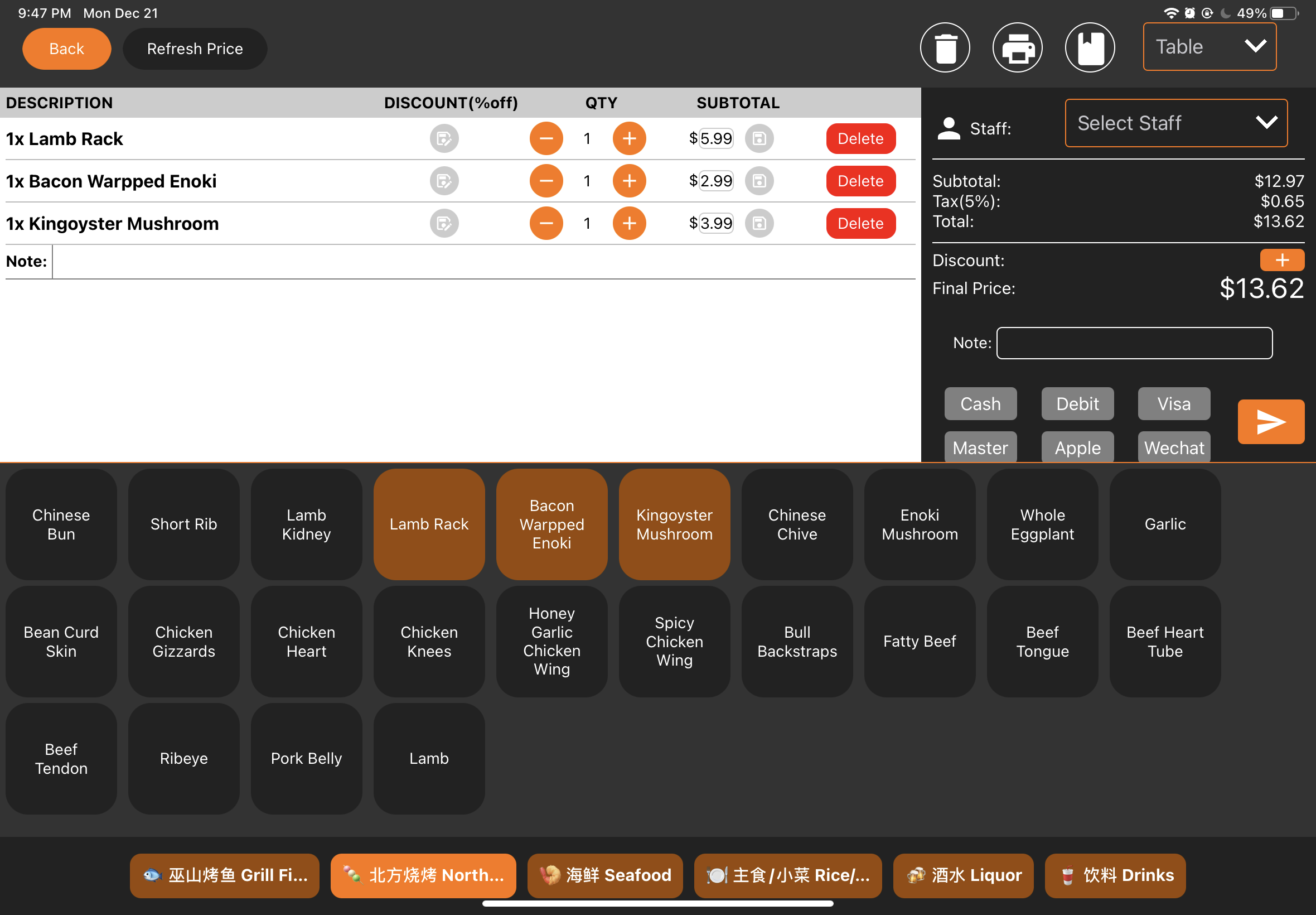Screen dimensions: 1316x915
Task: Click the save icon beside Kingoyster Mushroom price
Action: 759,223
